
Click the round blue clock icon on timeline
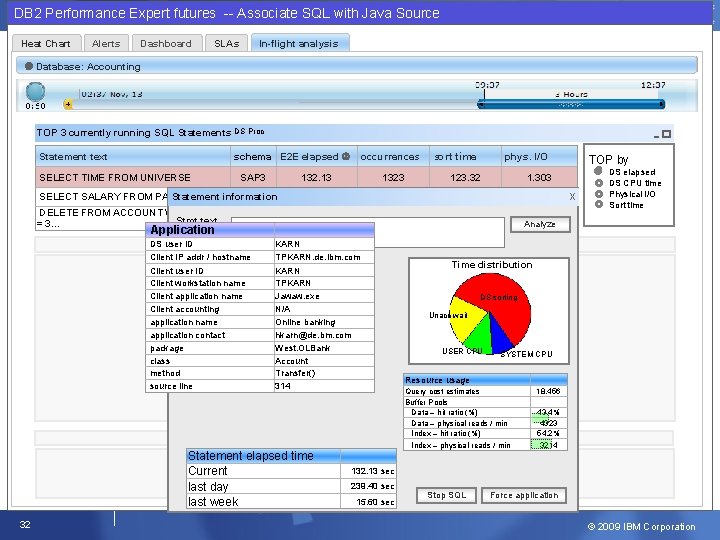tap(35, 91)
